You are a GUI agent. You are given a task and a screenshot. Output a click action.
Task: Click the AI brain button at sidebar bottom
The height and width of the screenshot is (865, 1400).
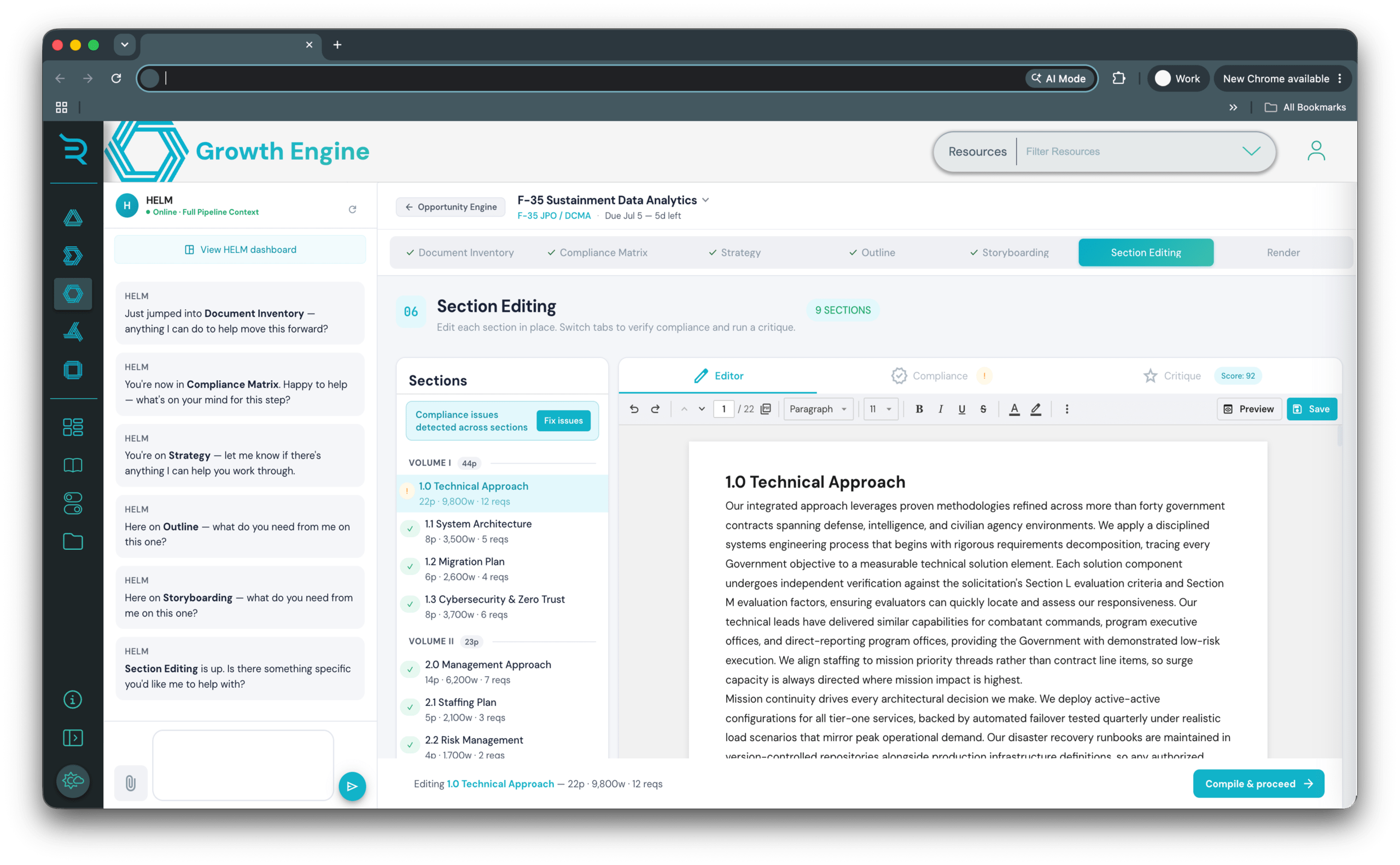click(x=73, y=781)
